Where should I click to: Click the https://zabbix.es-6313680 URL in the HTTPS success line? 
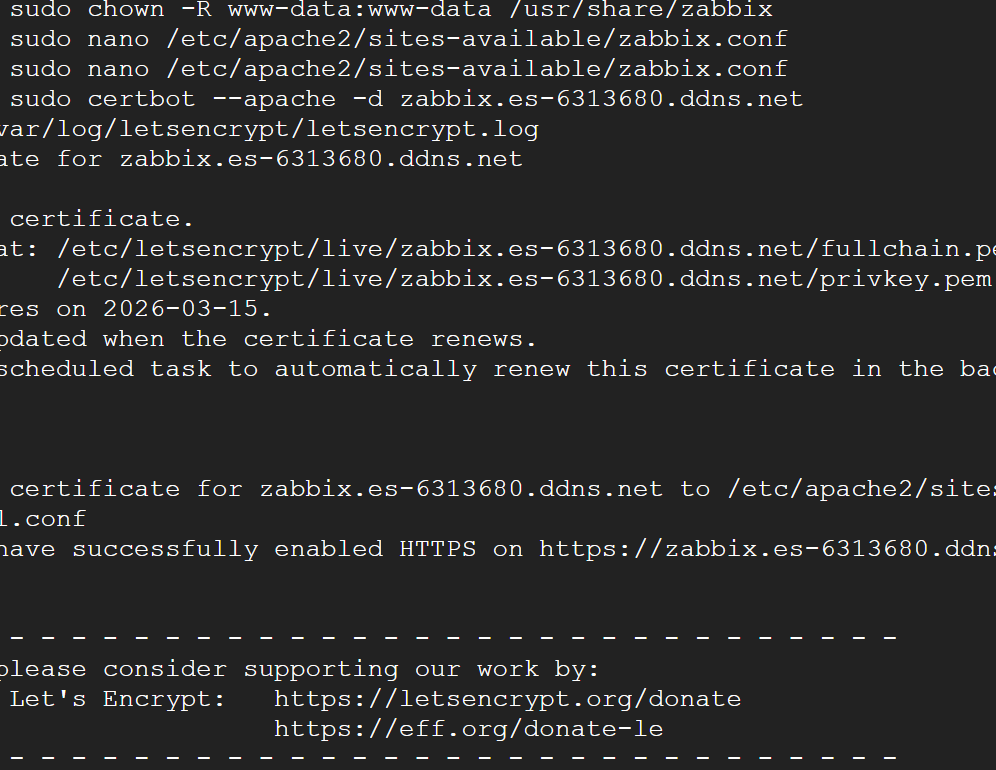click(766, 549)
